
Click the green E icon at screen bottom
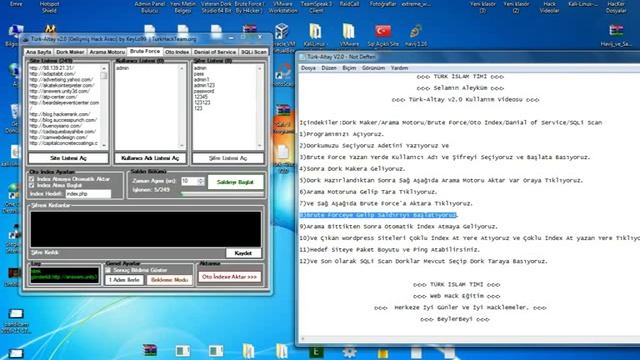(316, 351)
